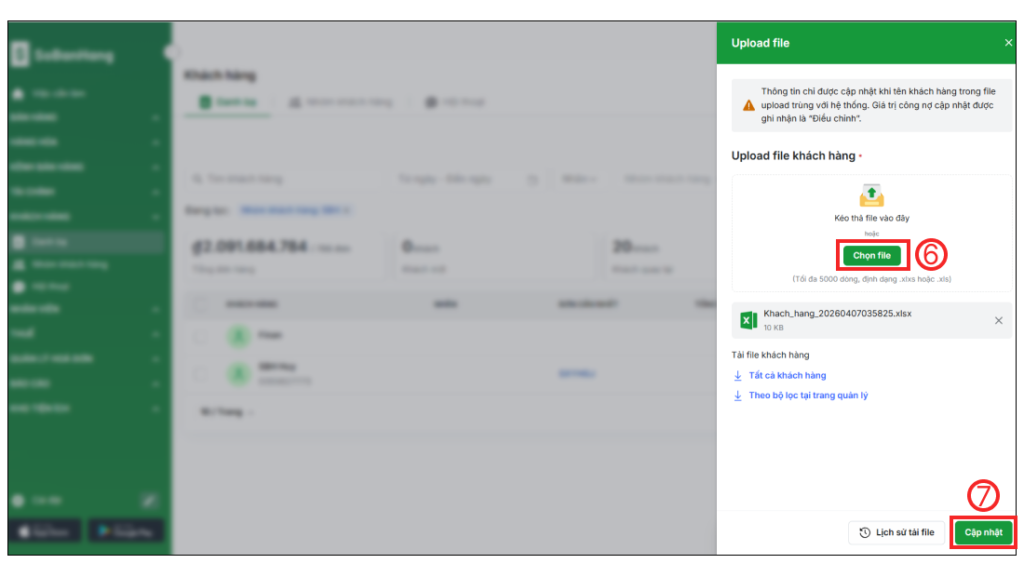Image resolution: width=1024 pixels, height=577 pixels.
Task: Click download icon beside Theo bộ lọc
Action: (738, 396)
